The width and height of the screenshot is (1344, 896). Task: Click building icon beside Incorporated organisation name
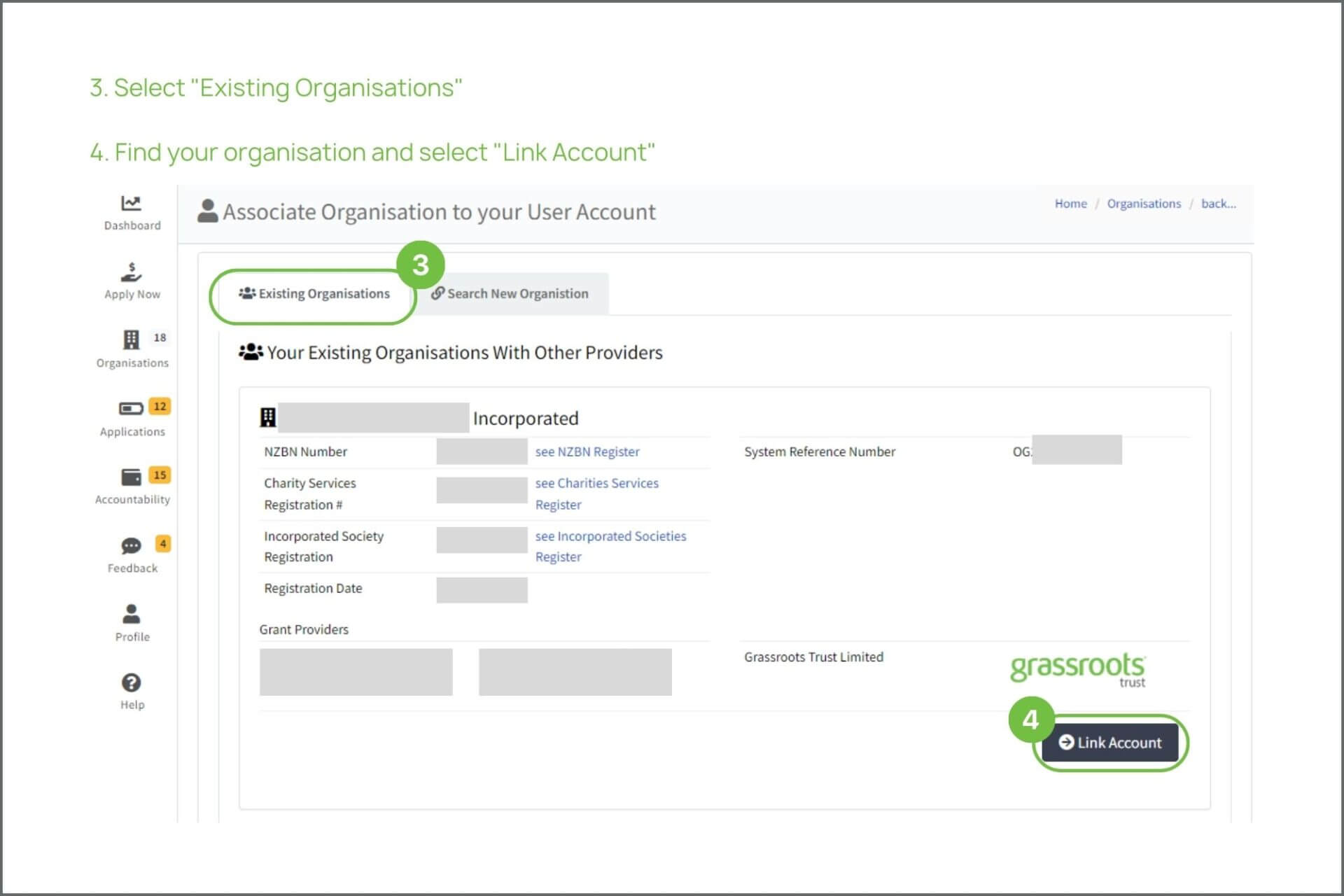[267, 418]
